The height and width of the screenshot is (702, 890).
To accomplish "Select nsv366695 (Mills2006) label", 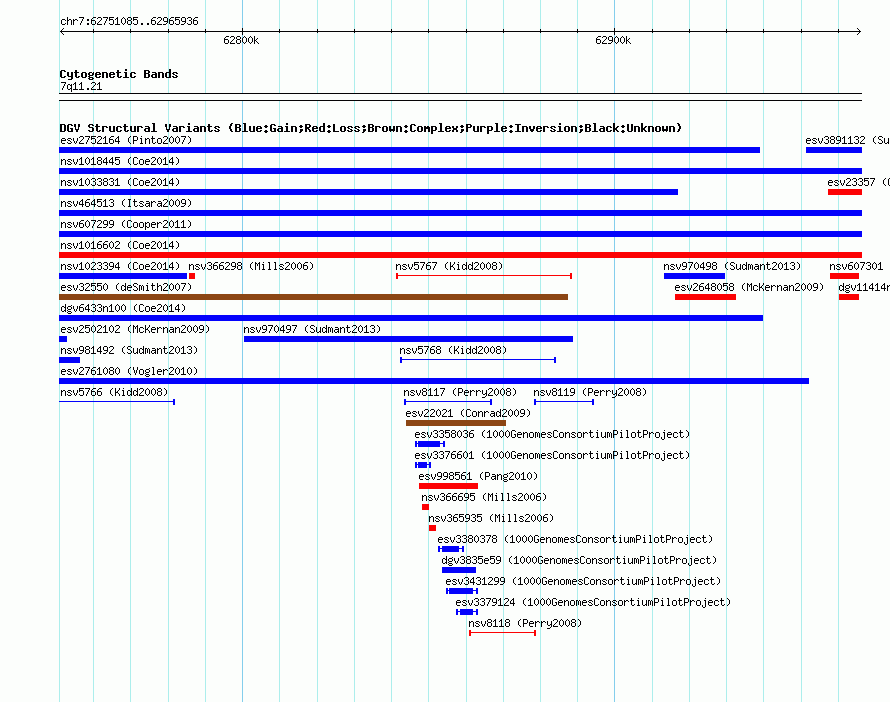I will coord(484,497).
